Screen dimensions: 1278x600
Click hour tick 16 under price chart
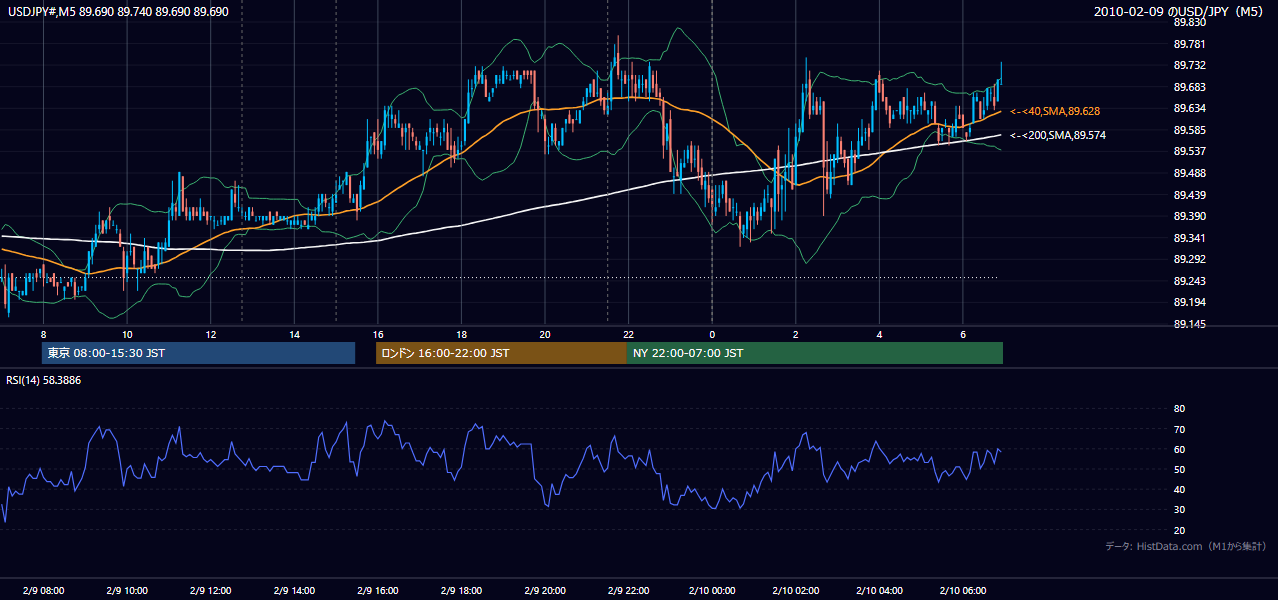pyautogui.click(x=377, y=334)
